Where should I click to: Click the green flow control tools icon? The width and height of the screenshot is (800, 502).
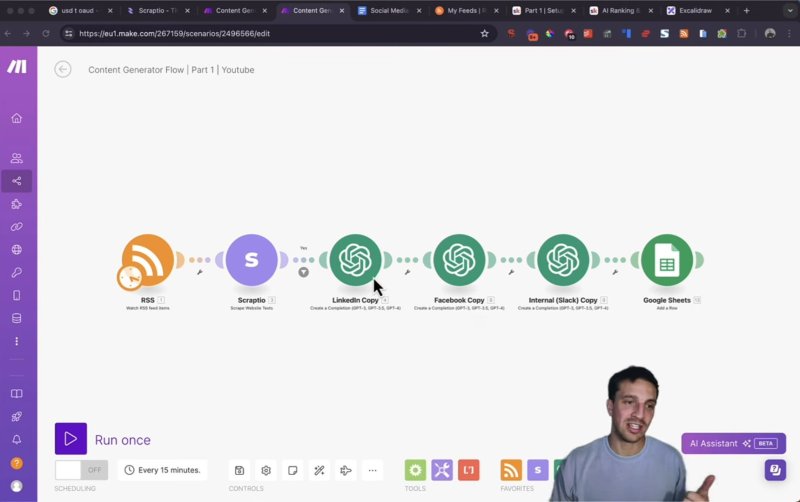415,470
